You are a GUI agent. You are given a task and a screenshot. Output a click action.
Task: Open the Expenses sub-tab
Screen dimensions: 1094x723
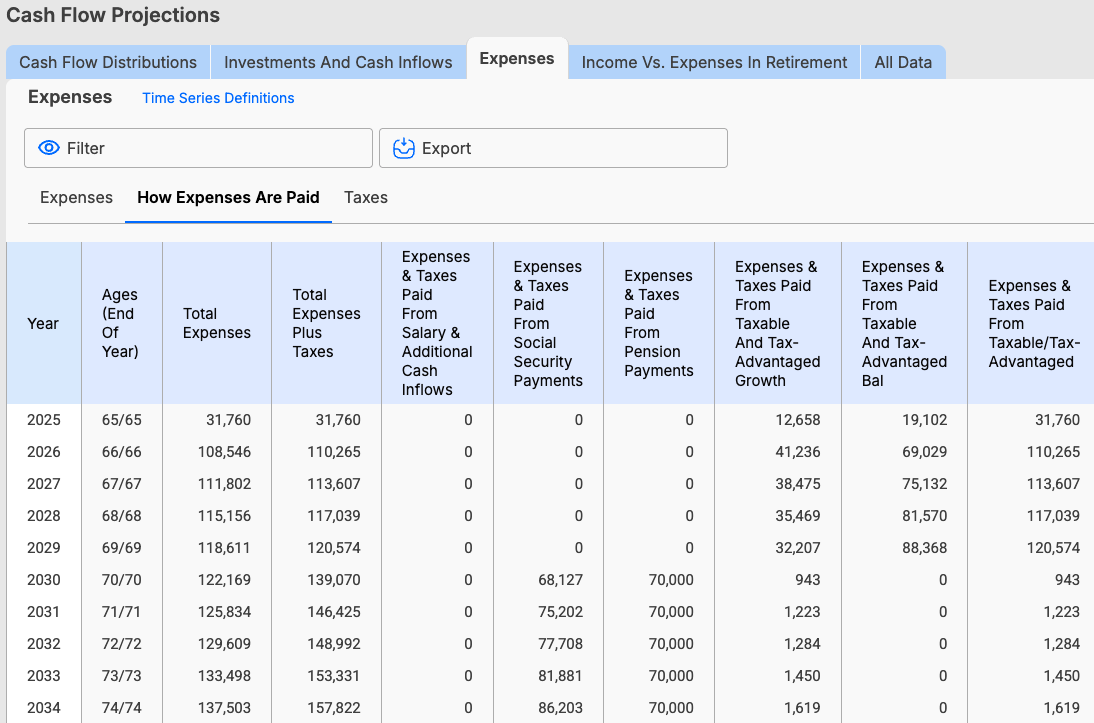[x=76, y=197]
